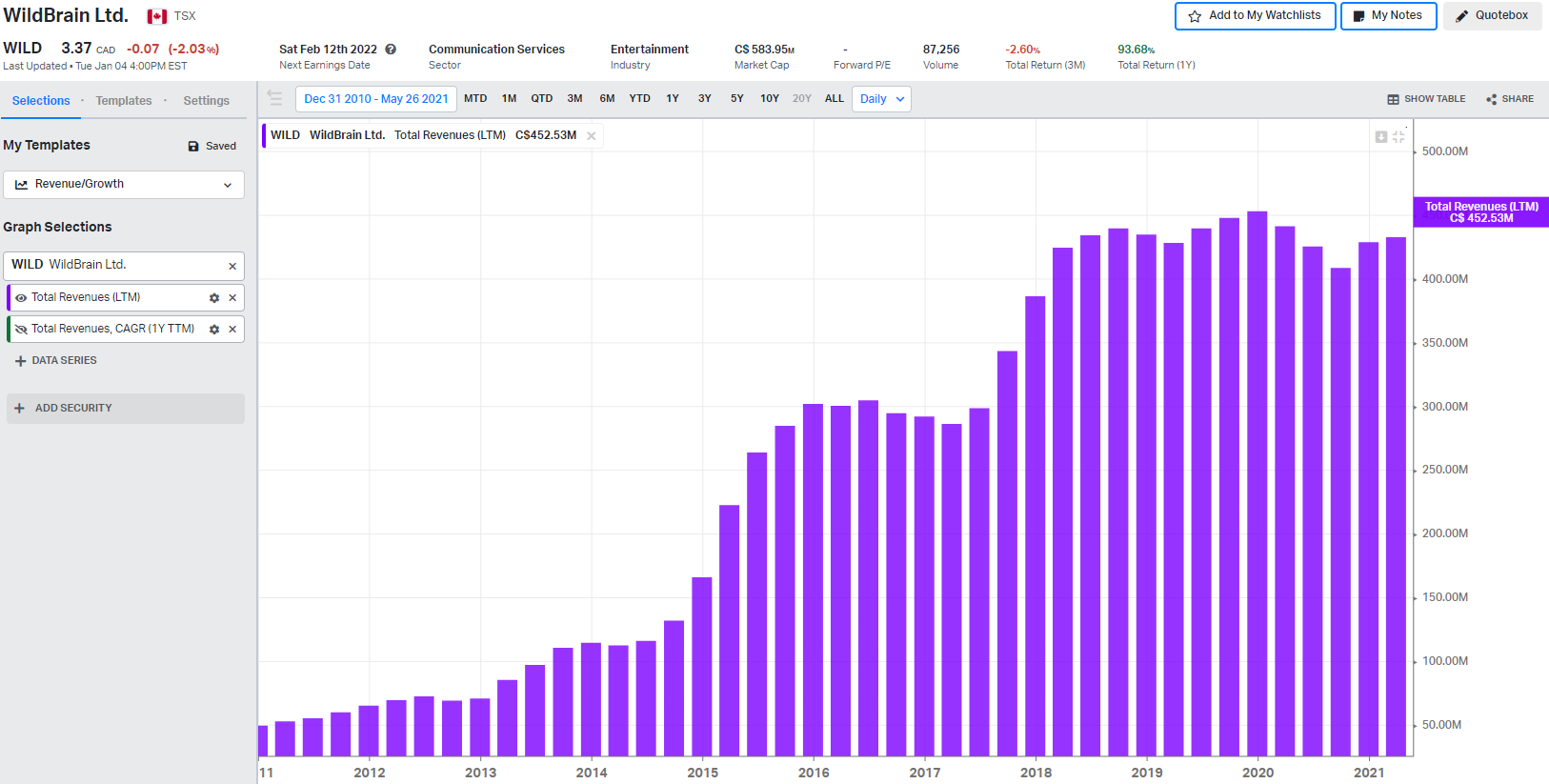Click Add to My Watchlists button
This screenshot has height=784, width=1549.
point(1255,16)
